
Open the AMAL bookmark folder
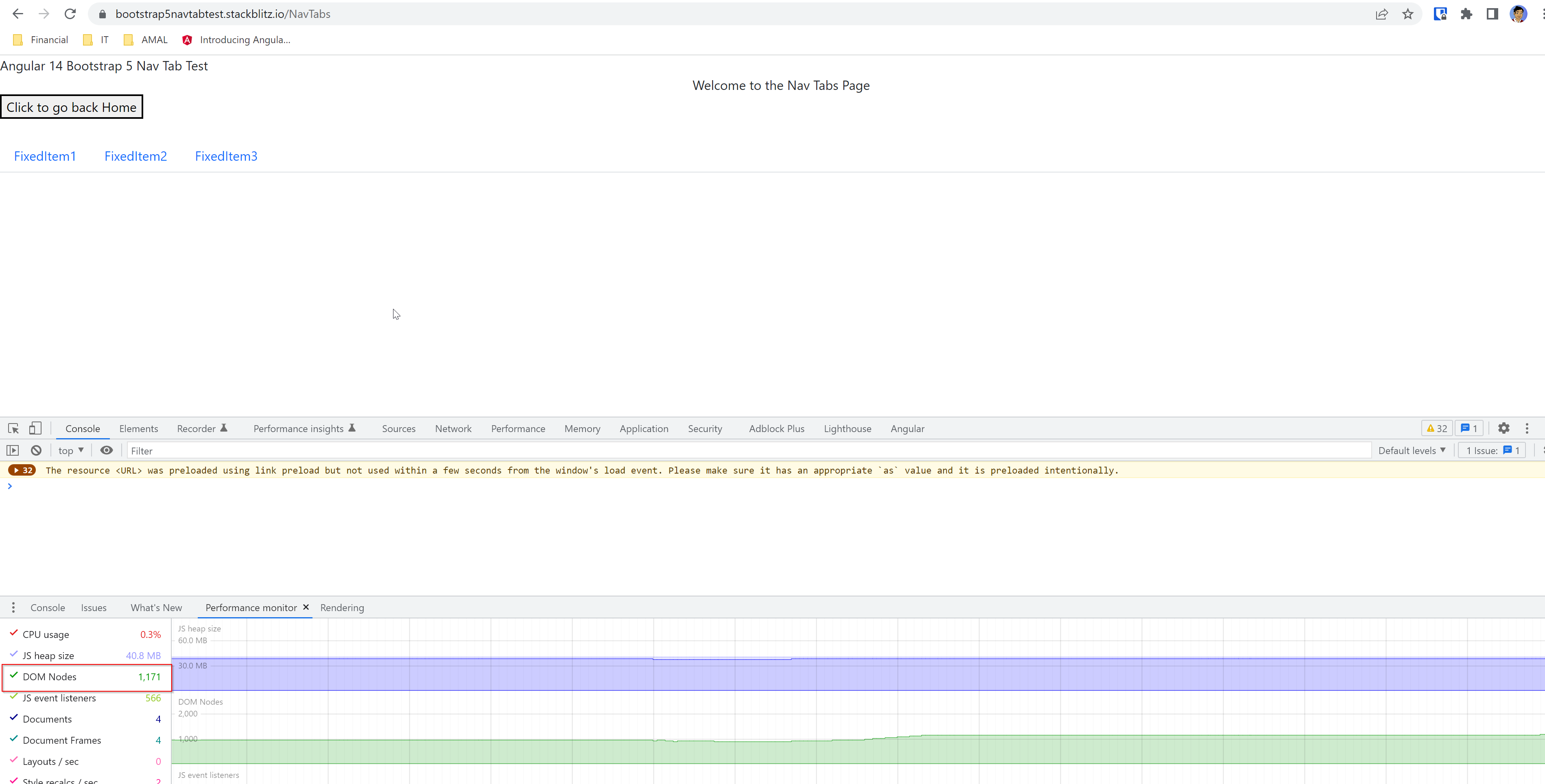(x=145, y=39)
